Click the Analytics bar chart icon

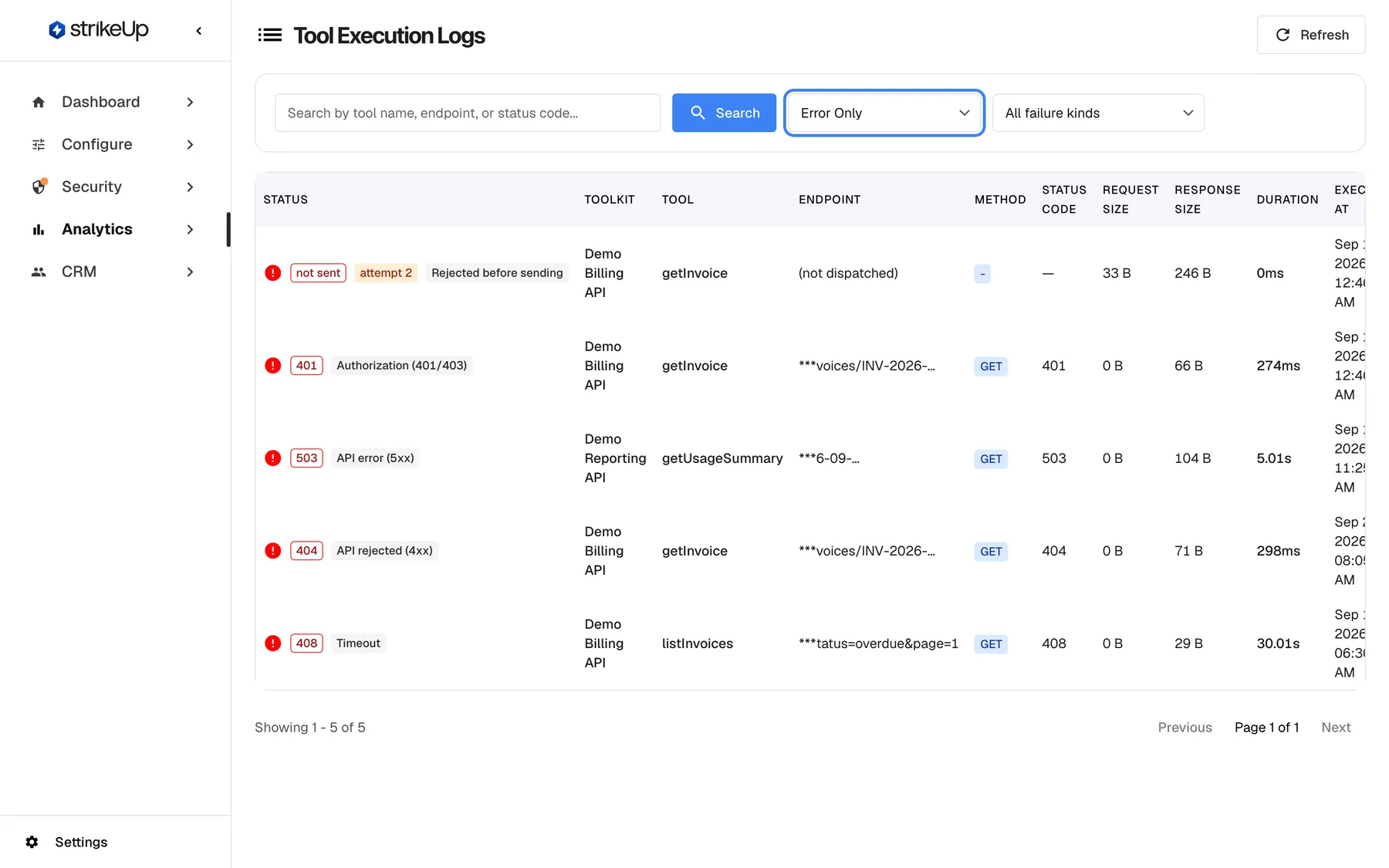[39, 229]
